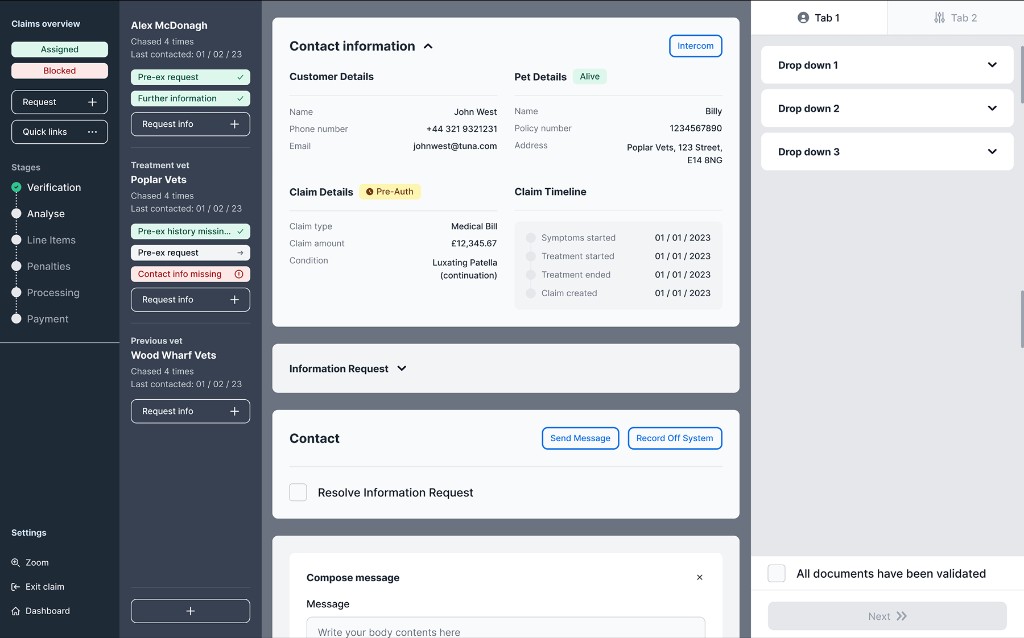Screen dimensions: 1024x638
Task: Select the Assigned status filter
Action: coord(59,50)
